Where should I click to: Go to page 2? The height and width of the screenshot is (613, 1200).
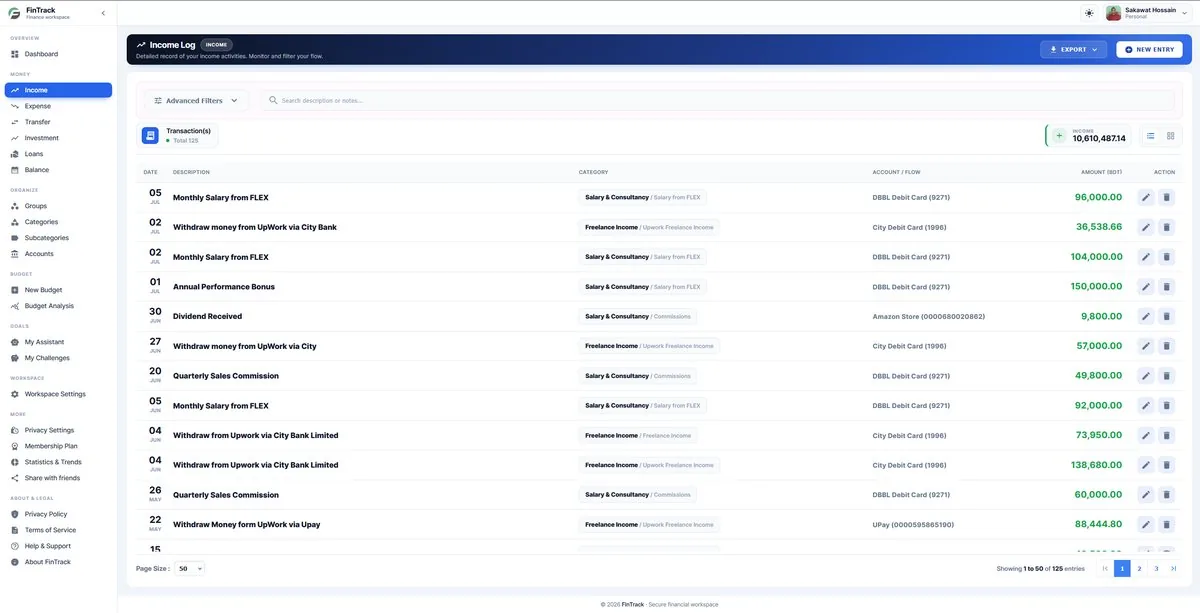(1139, 568)
